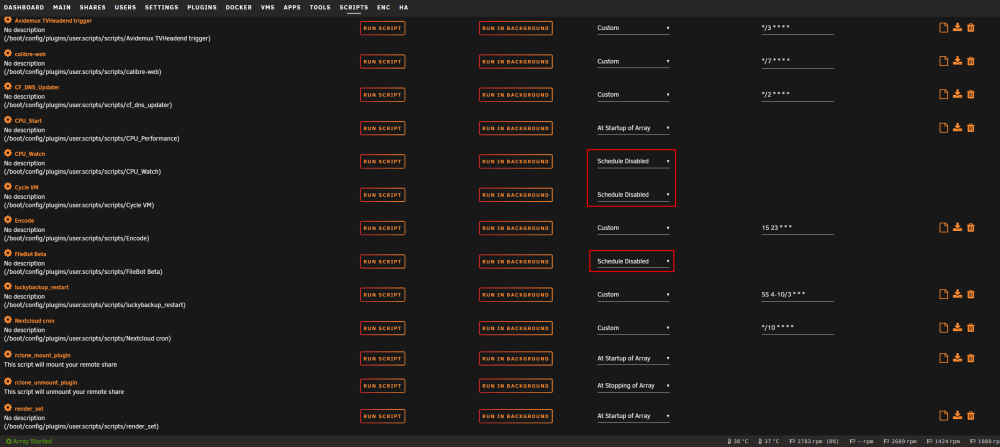Viewport: 1000px width, 447px height.
Task: Run Script for luckybackup_restart
Action: [383, 295]
